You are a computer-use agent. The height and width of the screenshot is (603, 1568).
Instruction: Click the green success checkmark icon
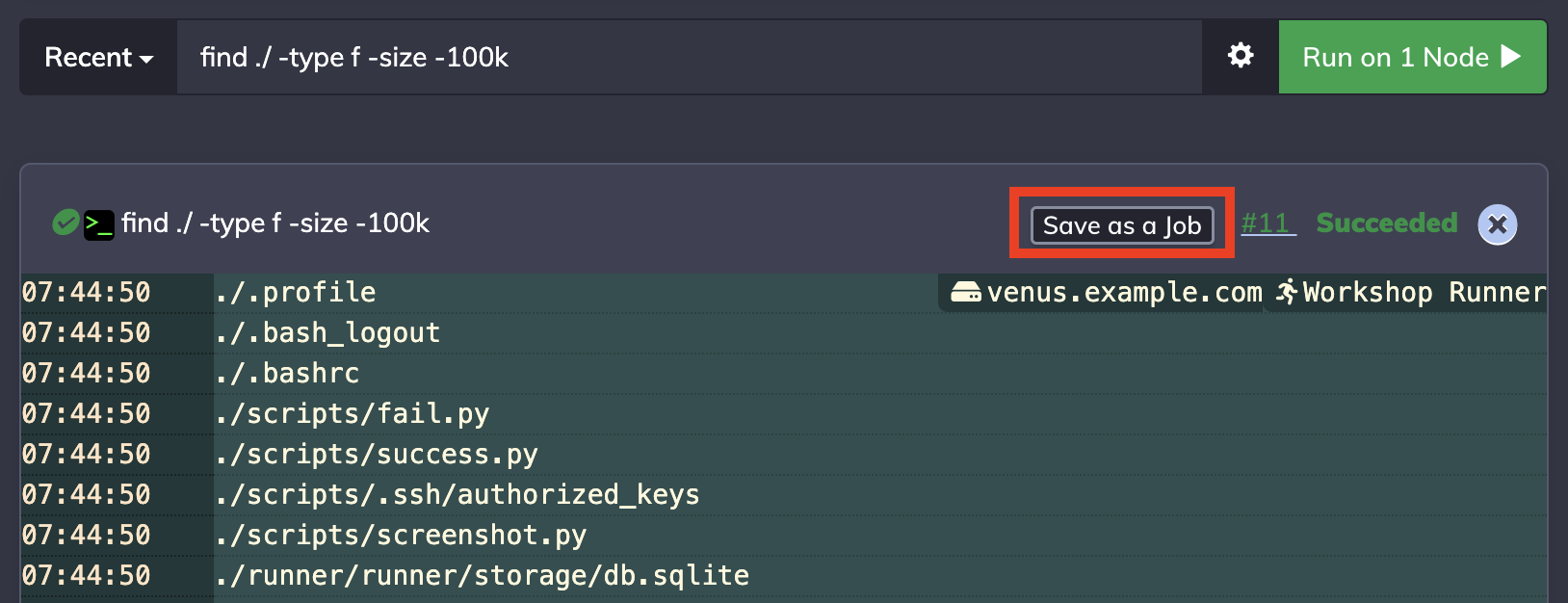[x=65, y=223]
